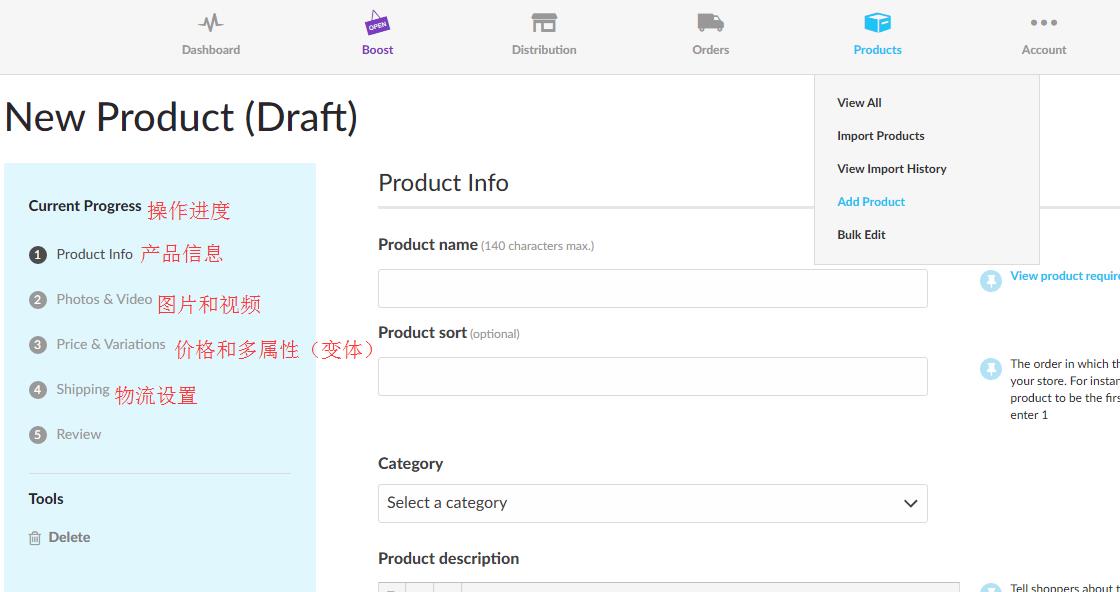Viewport: 1120px width, 592px height.
Task: Open View Import History menu entry
Action: (x=891, y=169)
